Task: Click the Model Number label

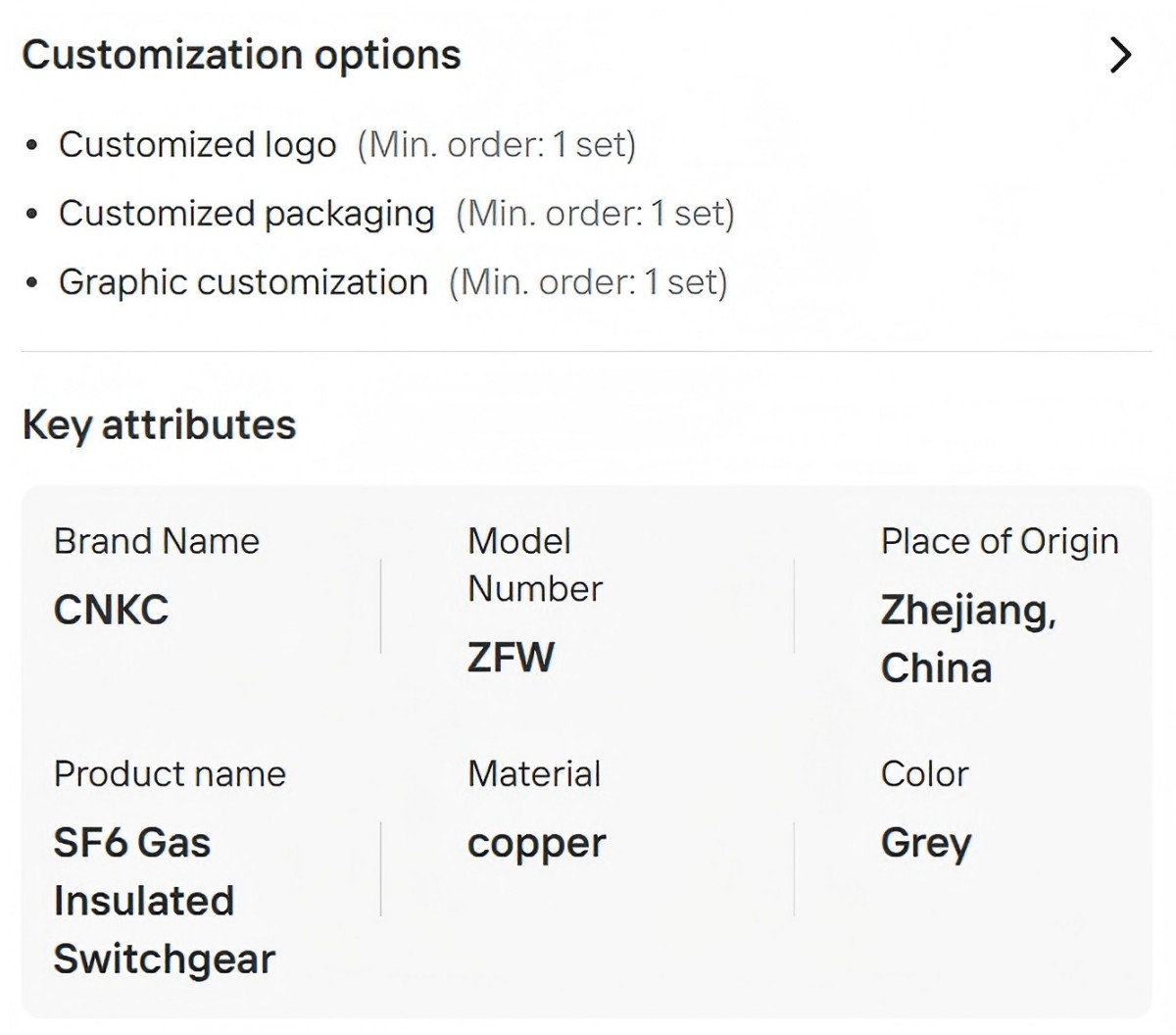Action: (535, 565)
